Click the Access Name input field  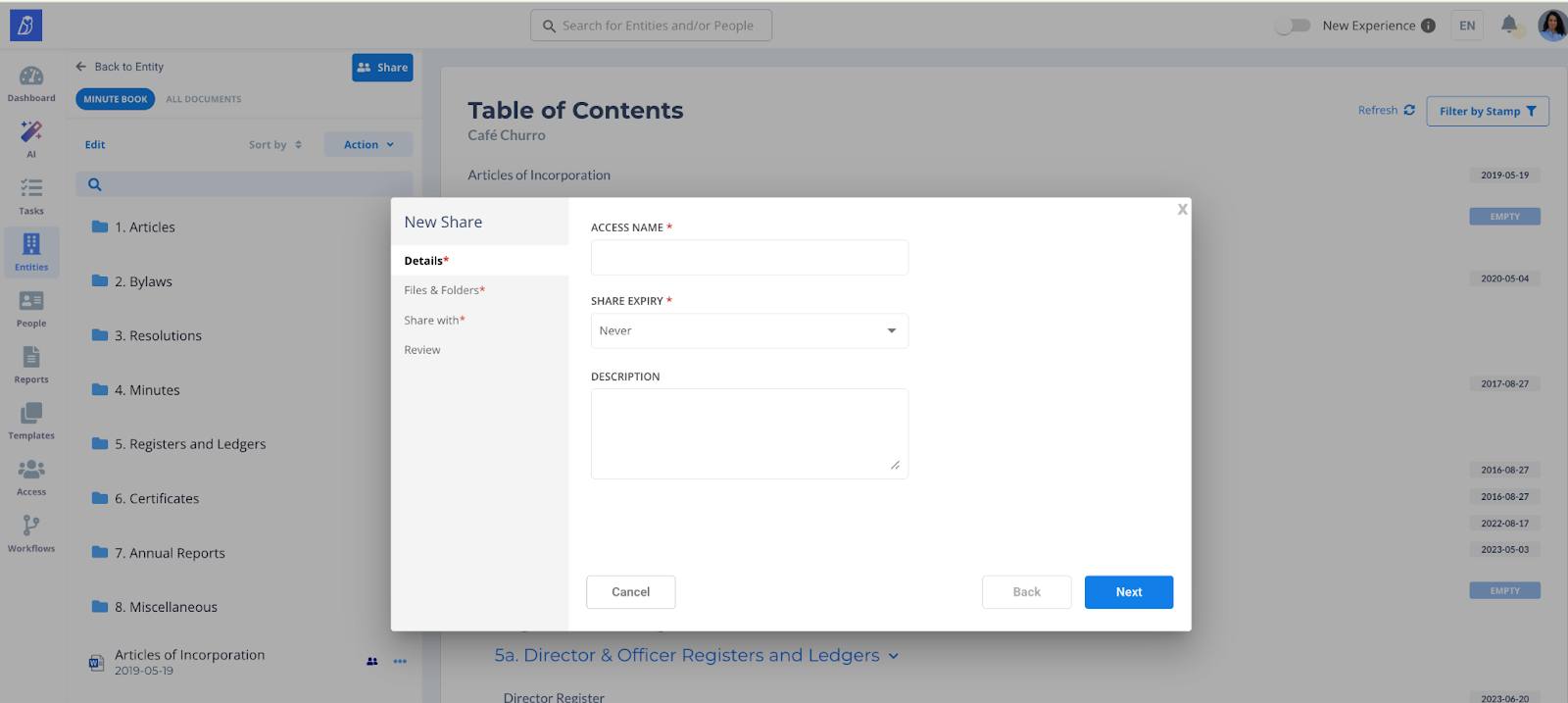[749, 258]
